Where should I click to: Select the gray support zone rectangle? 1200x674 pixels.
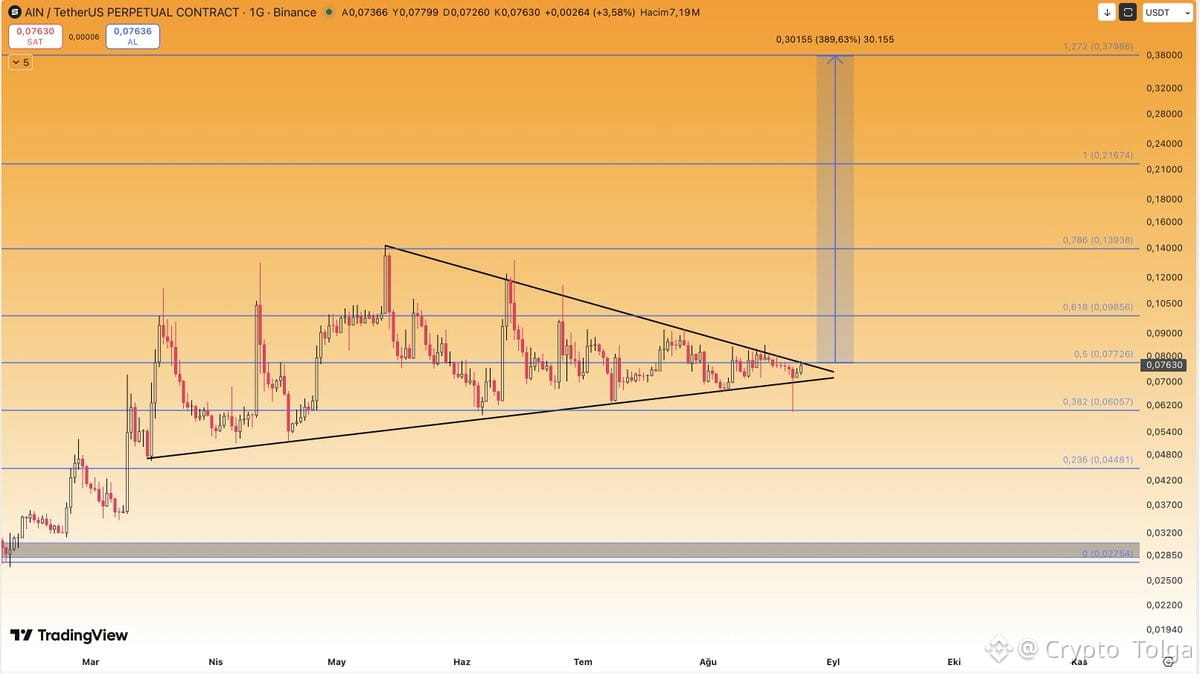pyautogui.click(x=570, y=550)
